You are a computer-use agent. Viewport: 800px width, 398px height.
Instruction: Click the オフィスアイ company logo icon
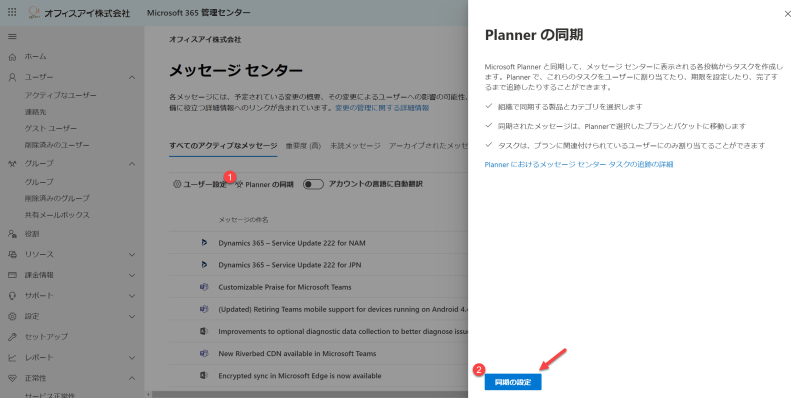(35, 12)
